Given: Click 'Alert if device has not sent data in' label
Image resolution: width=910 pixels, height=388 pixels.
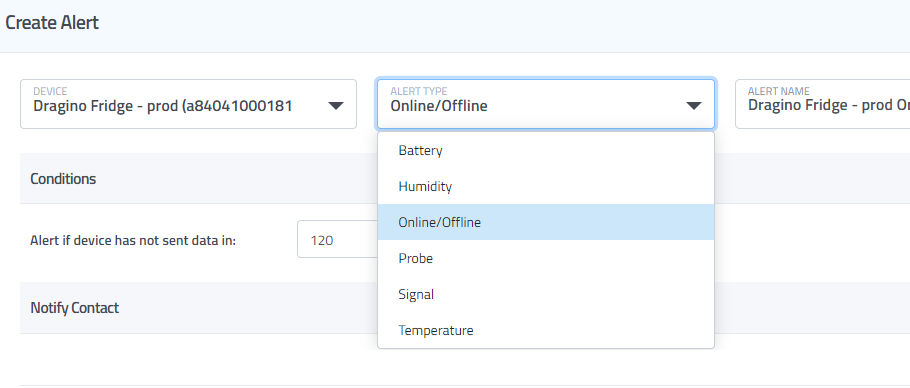Looking at the screenshot, I should pos(133,240).
